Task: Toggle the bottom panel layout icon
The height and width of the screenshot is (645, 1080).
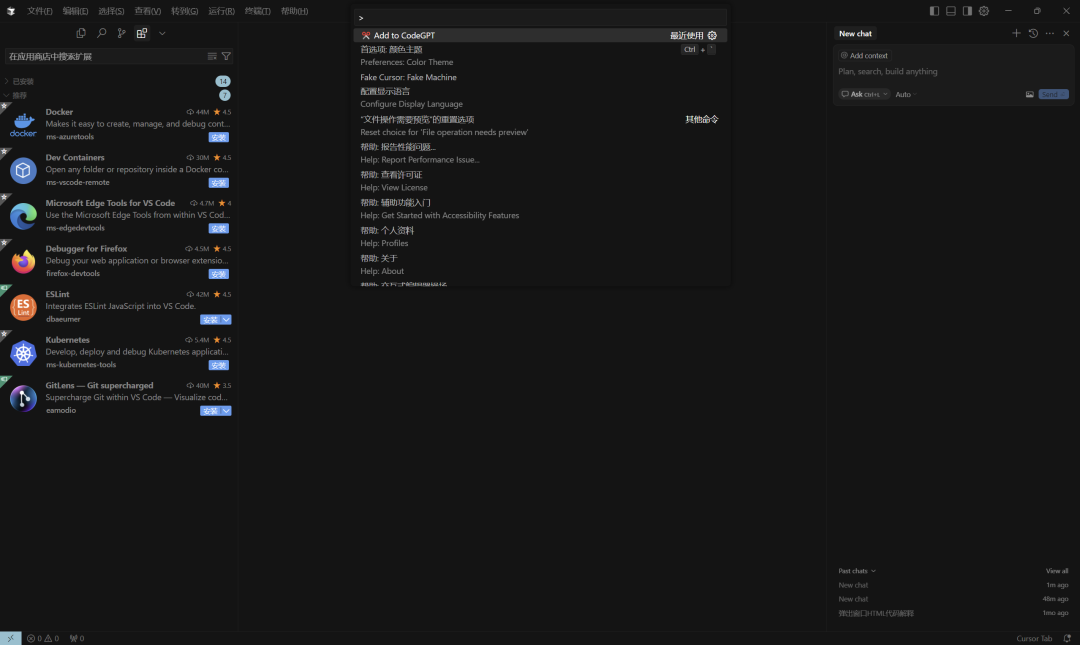Action: pos(951,11)
